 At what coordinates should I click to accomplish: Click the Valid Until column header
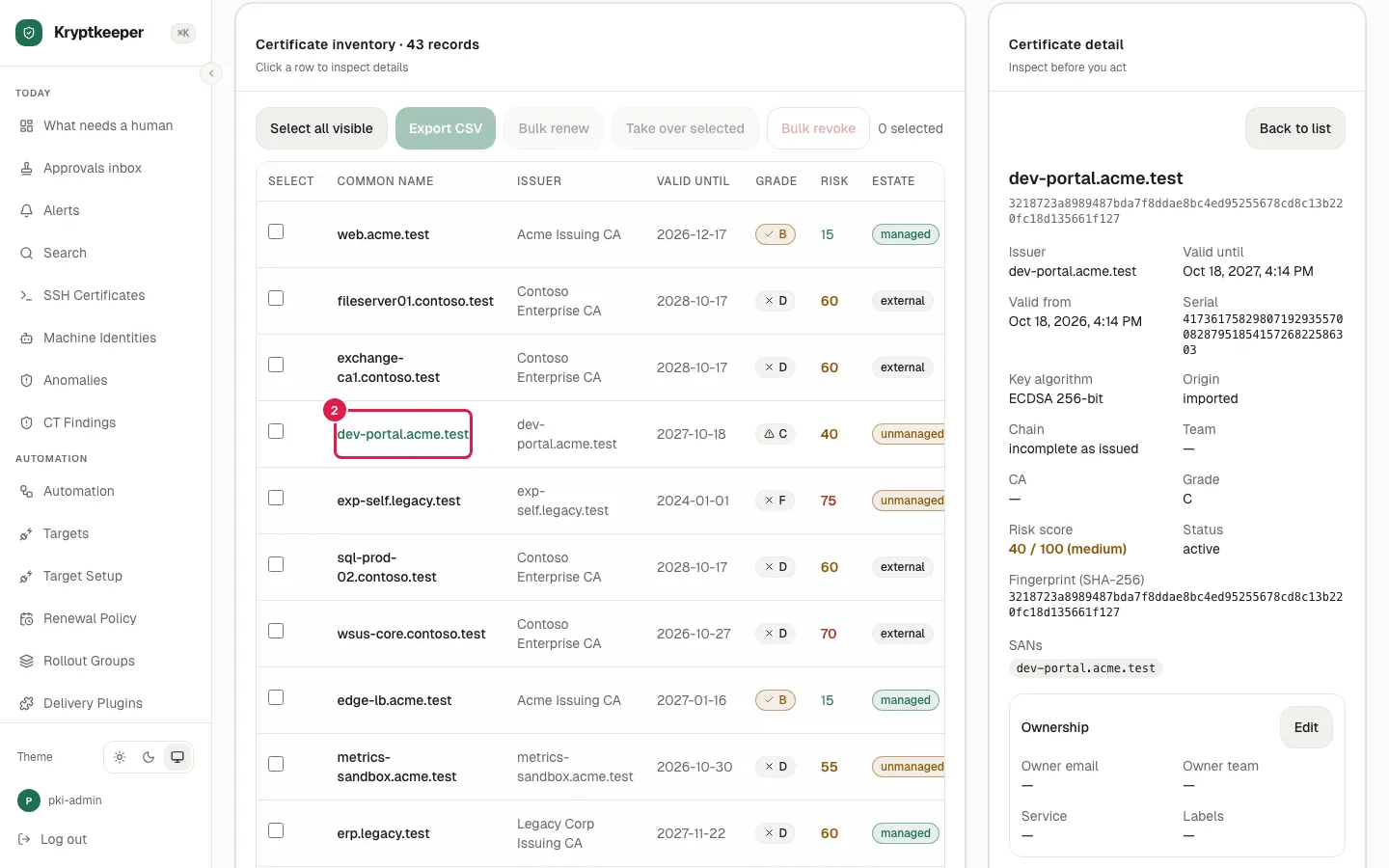coord(693,181)
